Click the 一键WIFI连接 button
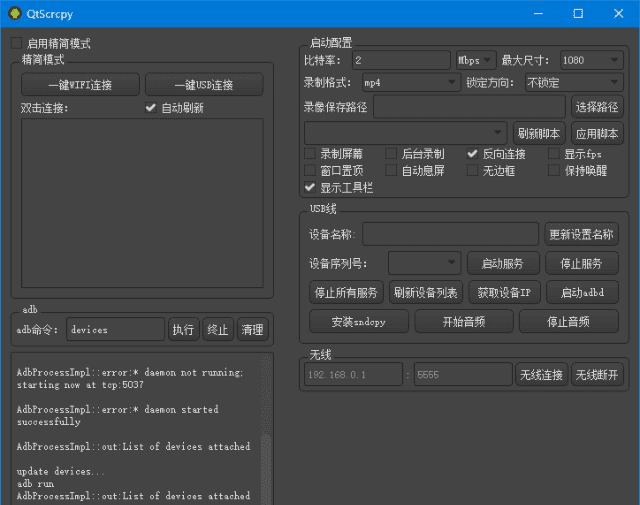Image resolution: width=640 pixels, height=505 pixels. pyautogui.click(x=80, y=85)
